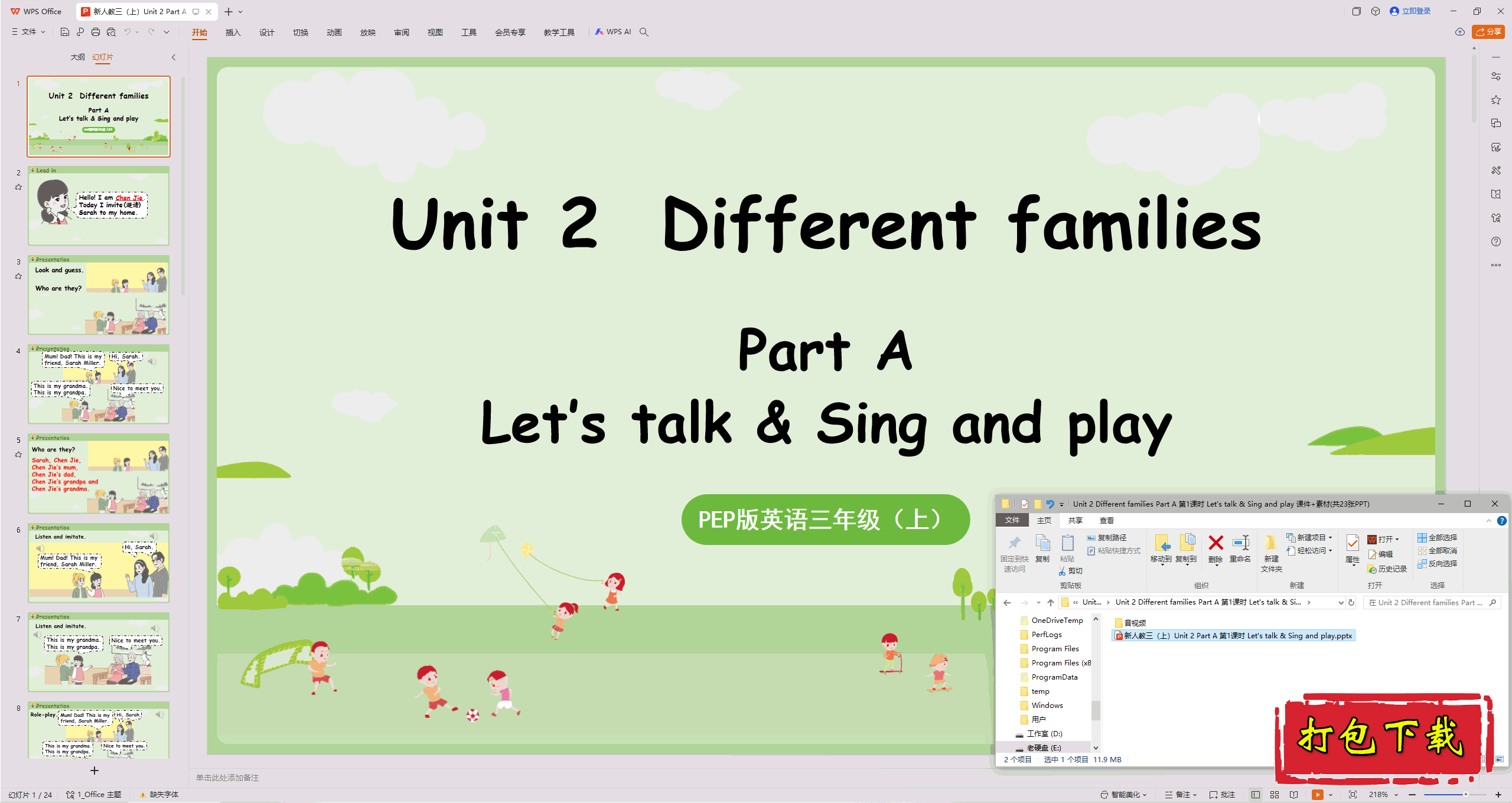This screenshot has height=803, width=1512.
Task: Click the Save icon in WPS toolbar
Action: click(x=65, y=32)
